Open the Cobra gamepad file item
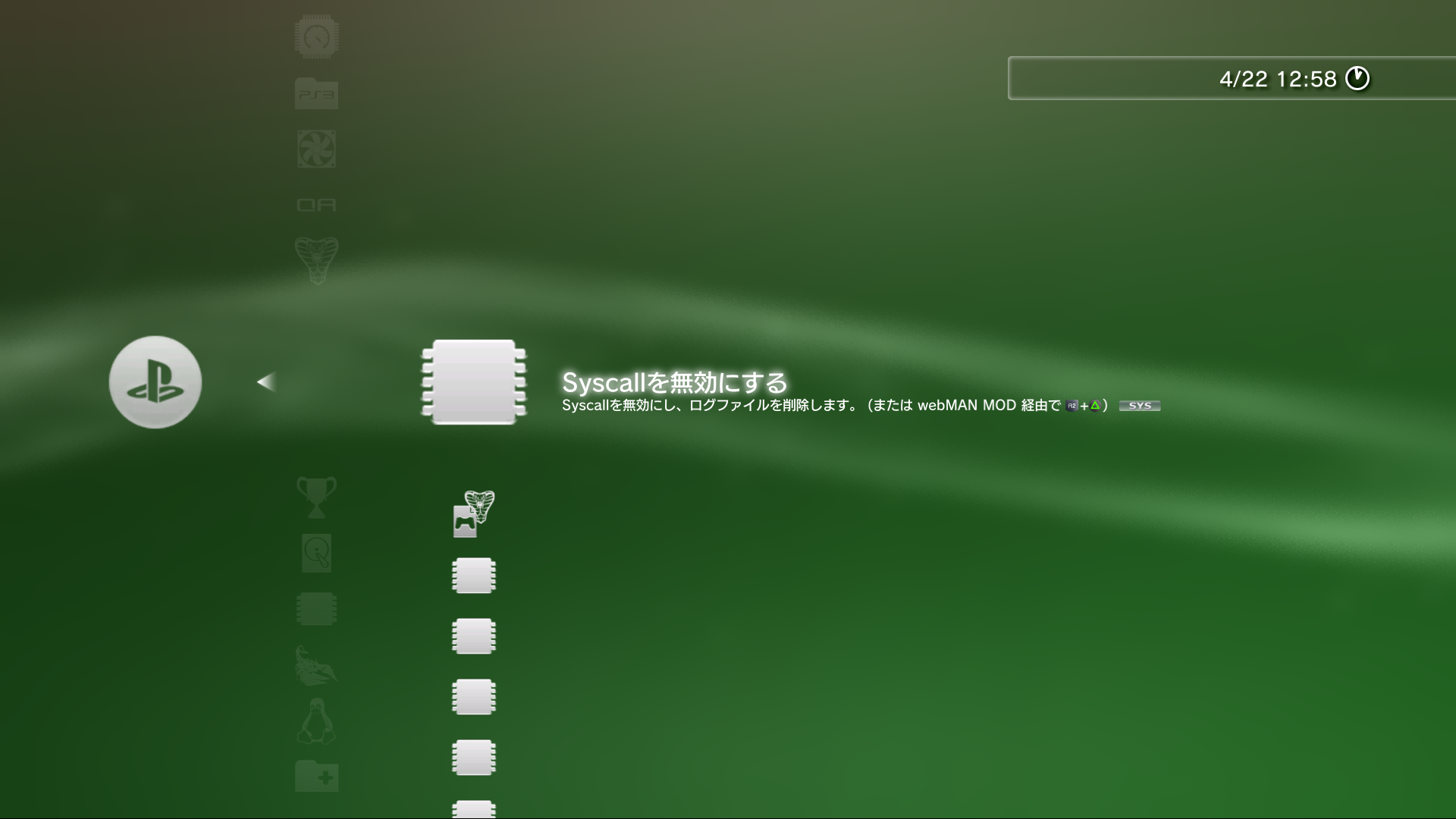 pos(474,514)
